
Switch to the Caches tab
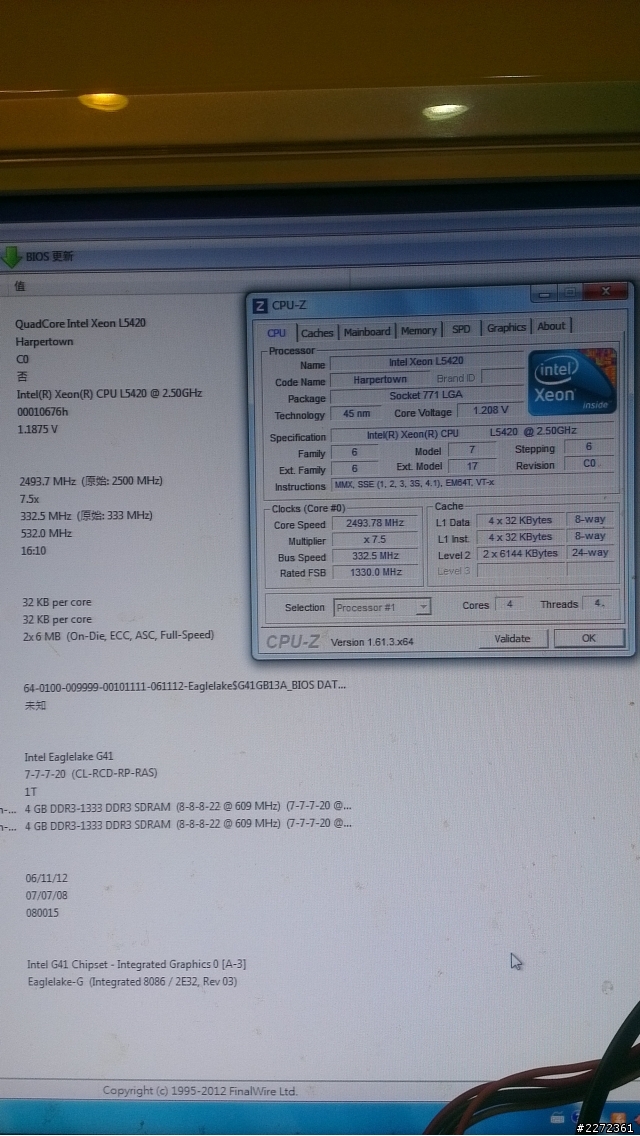pos(317,333)
